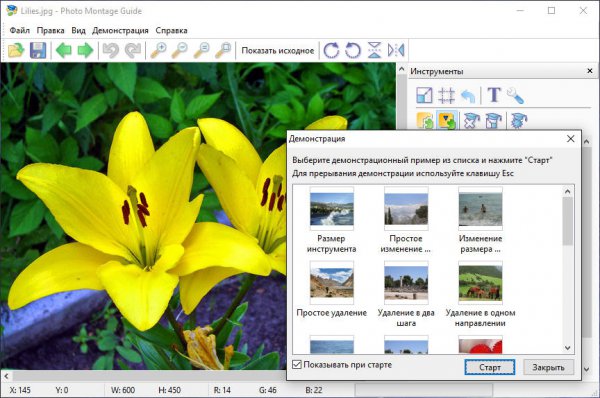
Task: Click the X: 145 status bar value
Action: coord(20,390)
